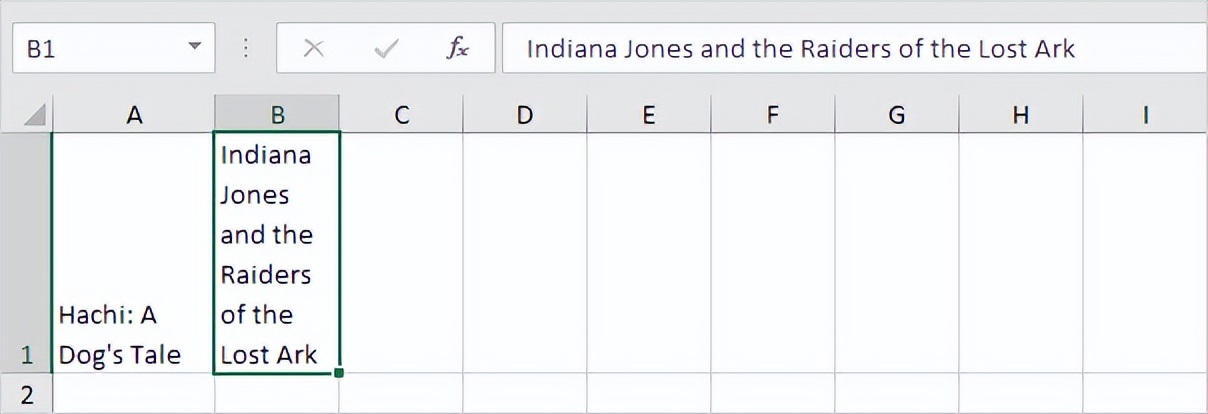Viewport: 1208px width, 414px height.
Task: Select column E header
Action: point(648,115)
